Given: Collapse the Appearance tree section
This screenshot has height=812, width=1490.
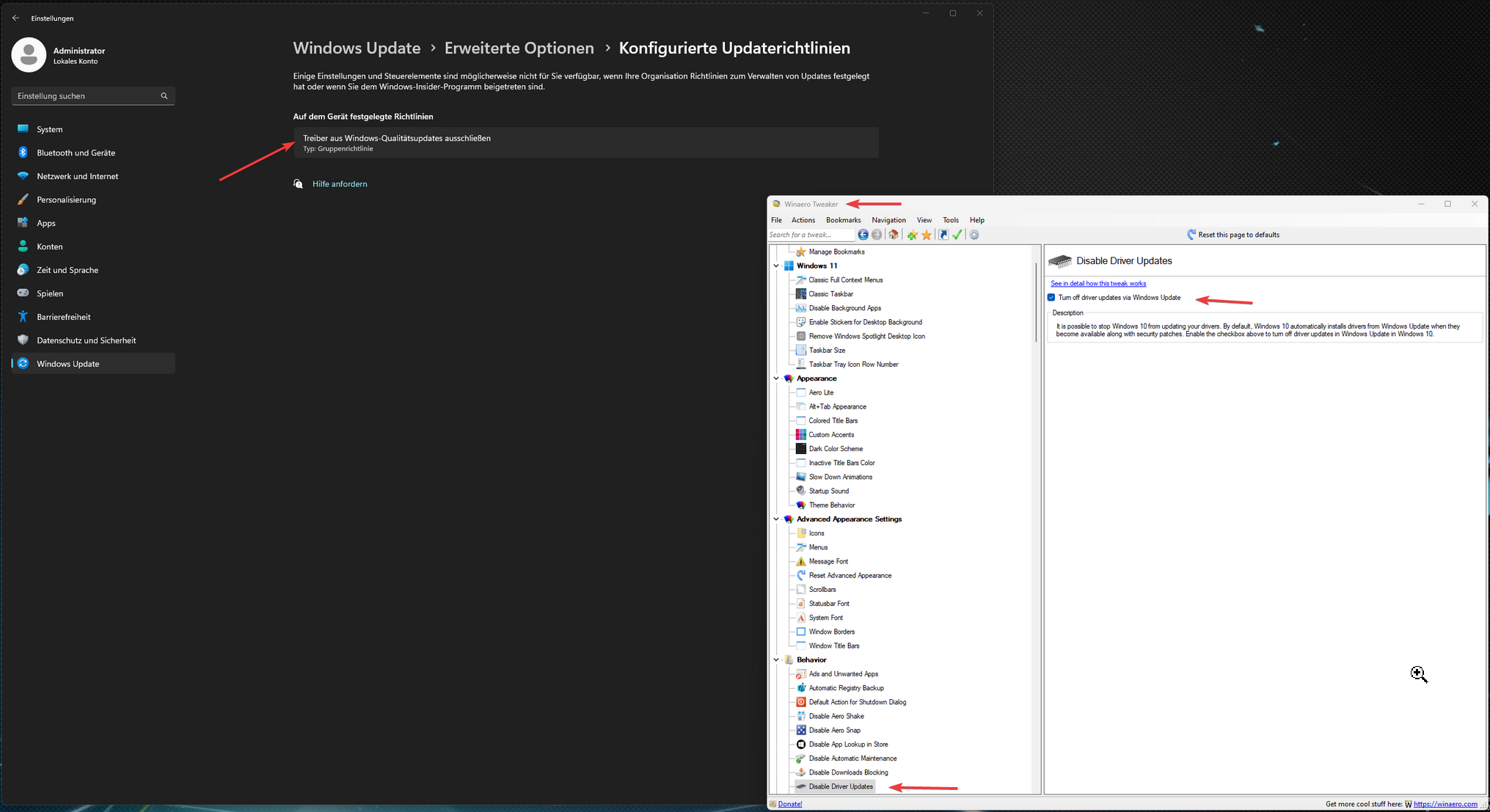Looking at the screenshot, I should tap(776, 378).
